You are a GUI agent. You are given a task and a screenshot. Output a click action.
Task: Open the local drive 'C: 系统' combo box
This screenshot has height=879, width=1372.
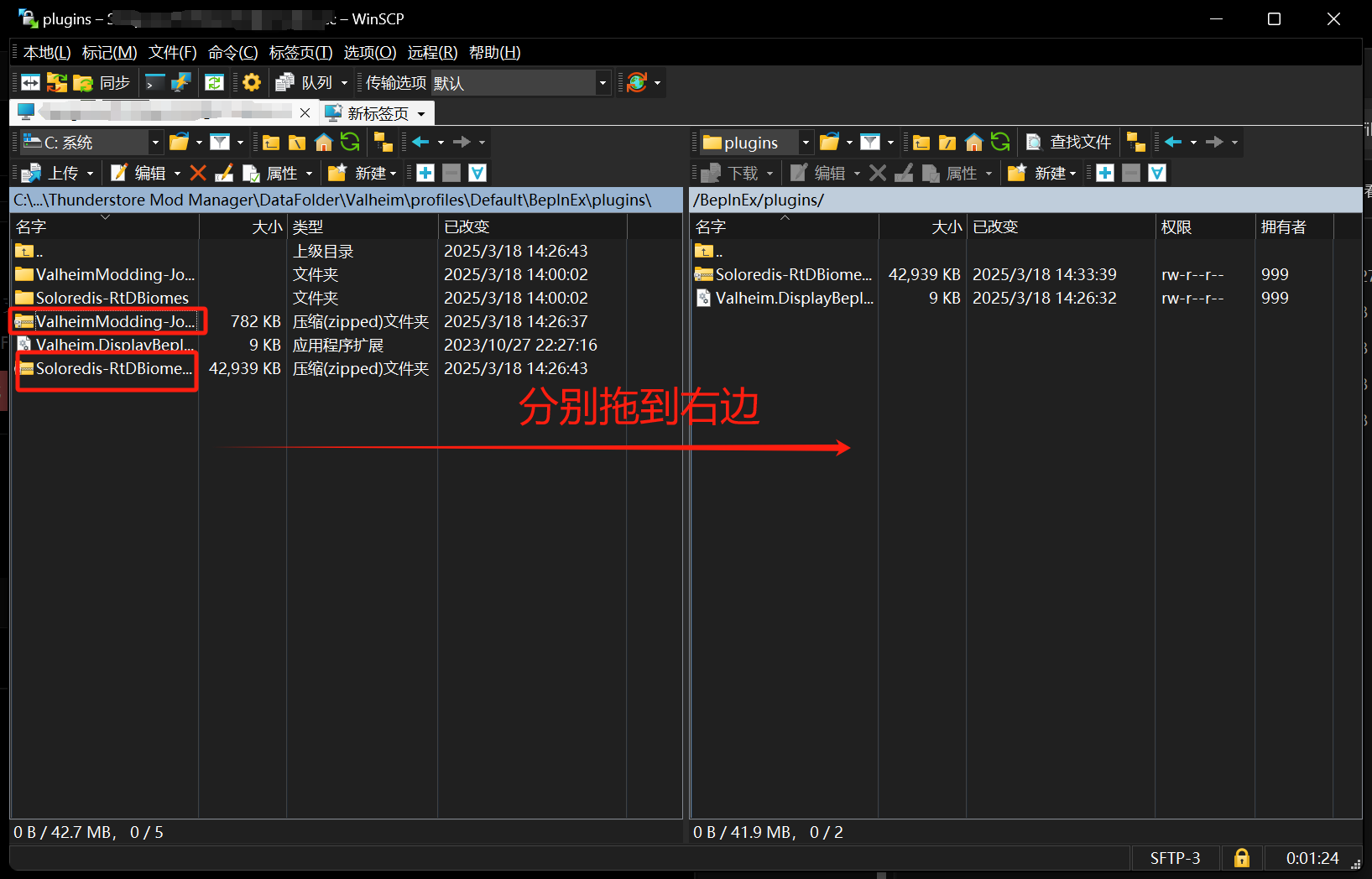tap(91, 143)
